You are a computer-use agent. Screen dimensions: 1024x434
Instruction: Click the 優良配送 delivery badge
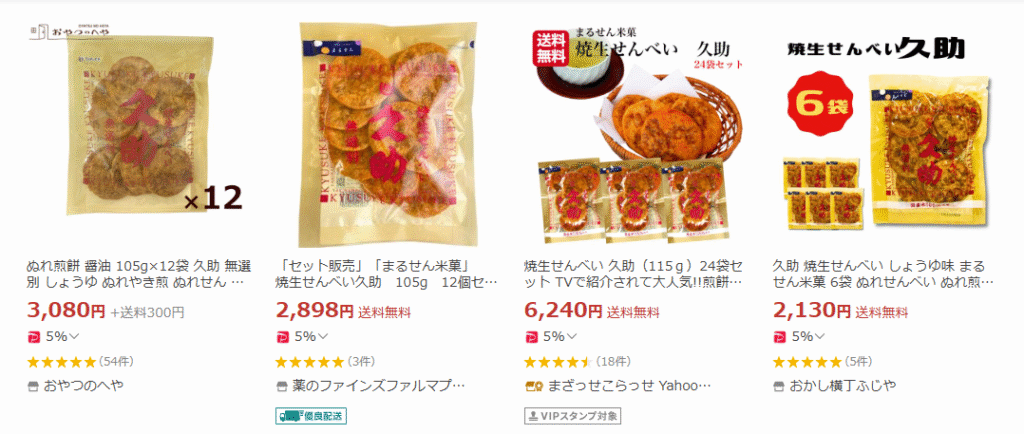(x=311, y=416)
